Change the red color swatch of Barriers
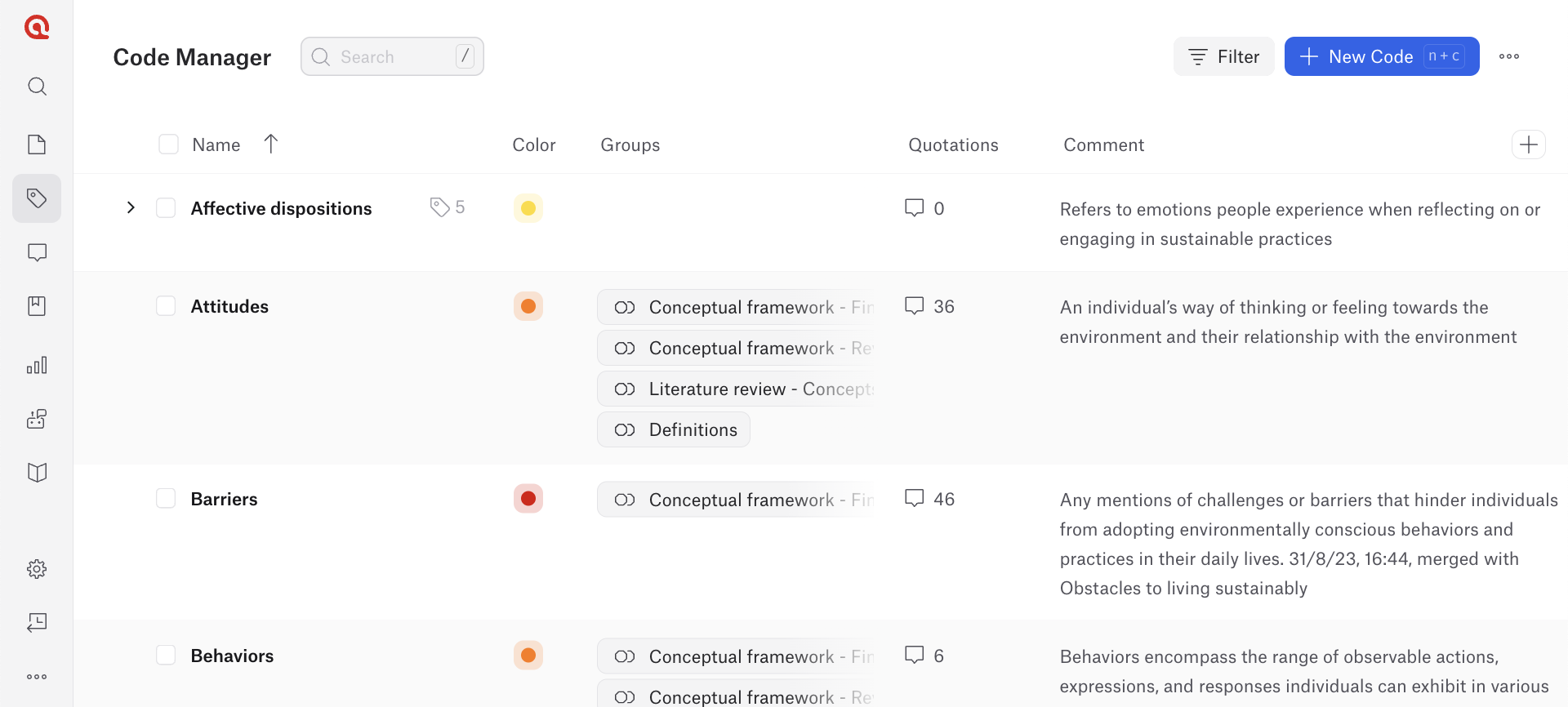 (528, 499)
